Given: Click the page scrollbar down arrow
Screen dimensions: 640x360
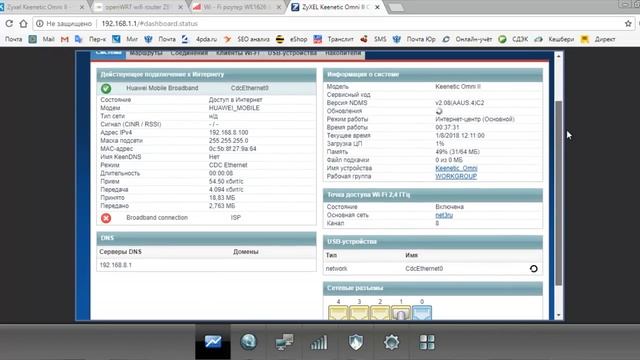Looking at the screenshot, I should (x=559, y=315).
